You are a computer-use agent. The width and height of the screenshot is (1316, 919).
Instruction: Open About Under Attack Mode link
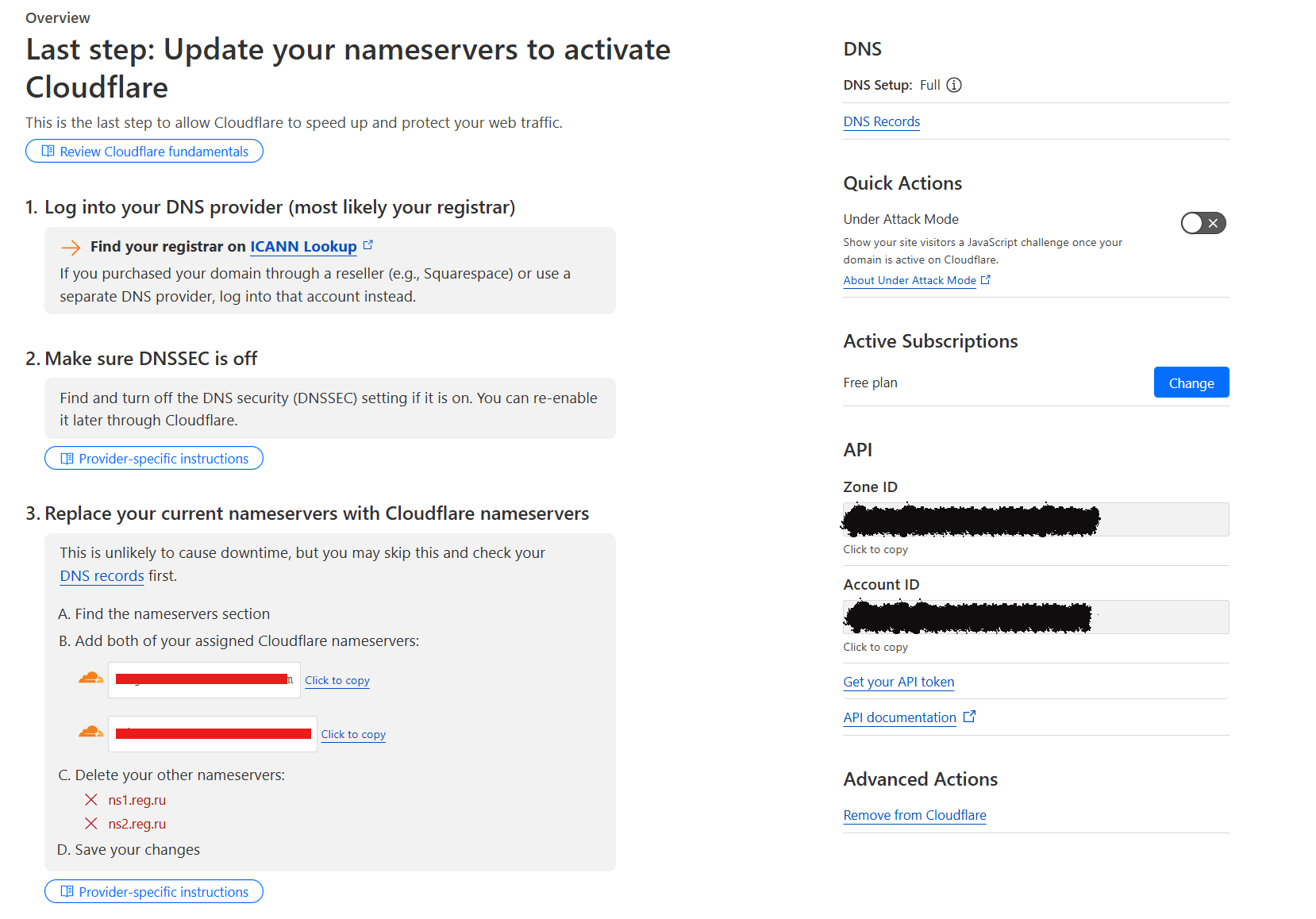pyautogui.click(x=910, y=280)
